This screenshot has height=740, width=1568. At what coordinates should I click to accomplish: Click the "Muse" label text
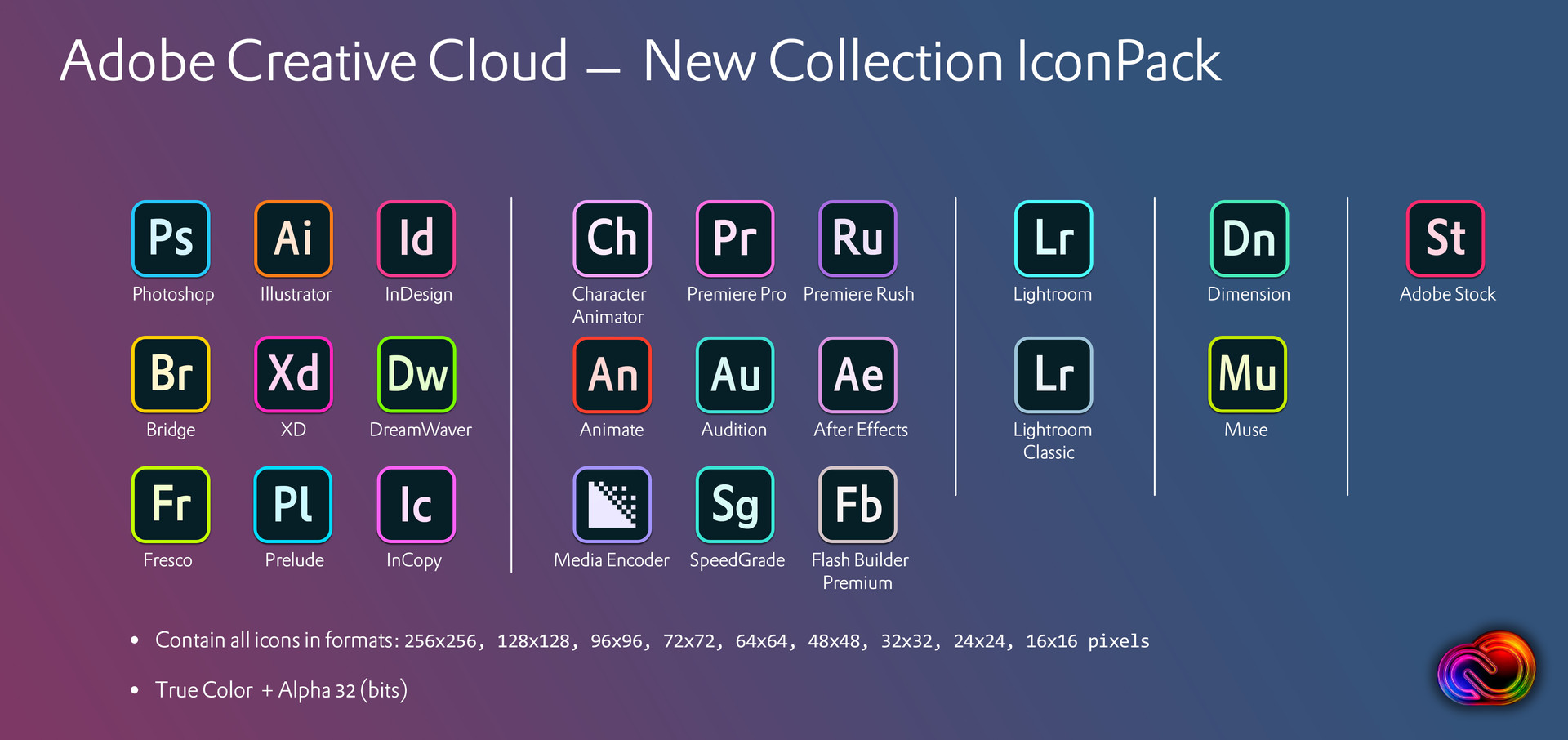coord(1246,430)
